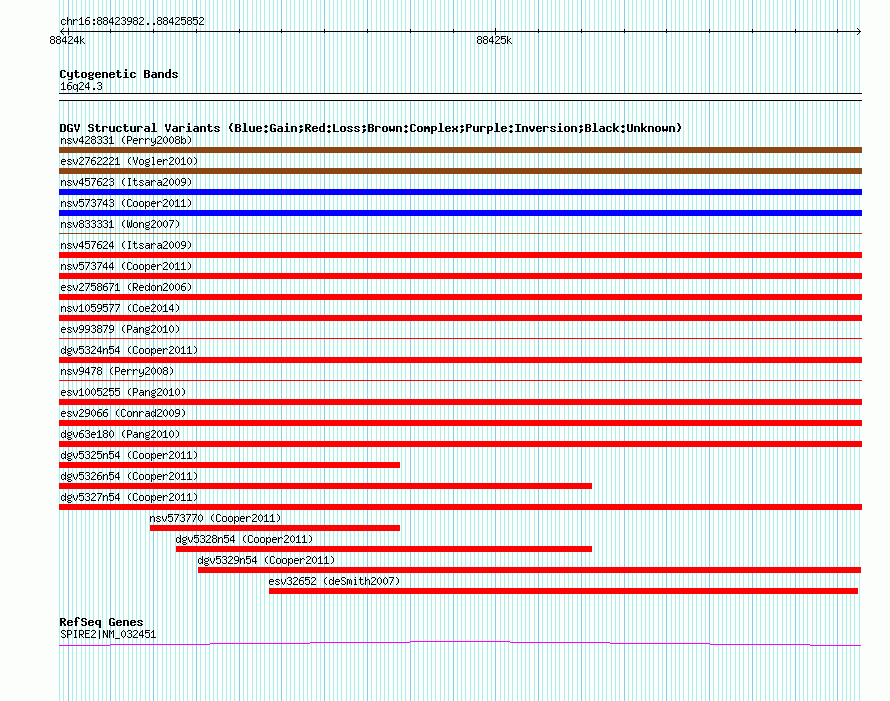Viewport: 890px width, 701px height.
Task: Click the dgv63e180 (Pang2010) label
Action: pos(120,434)
